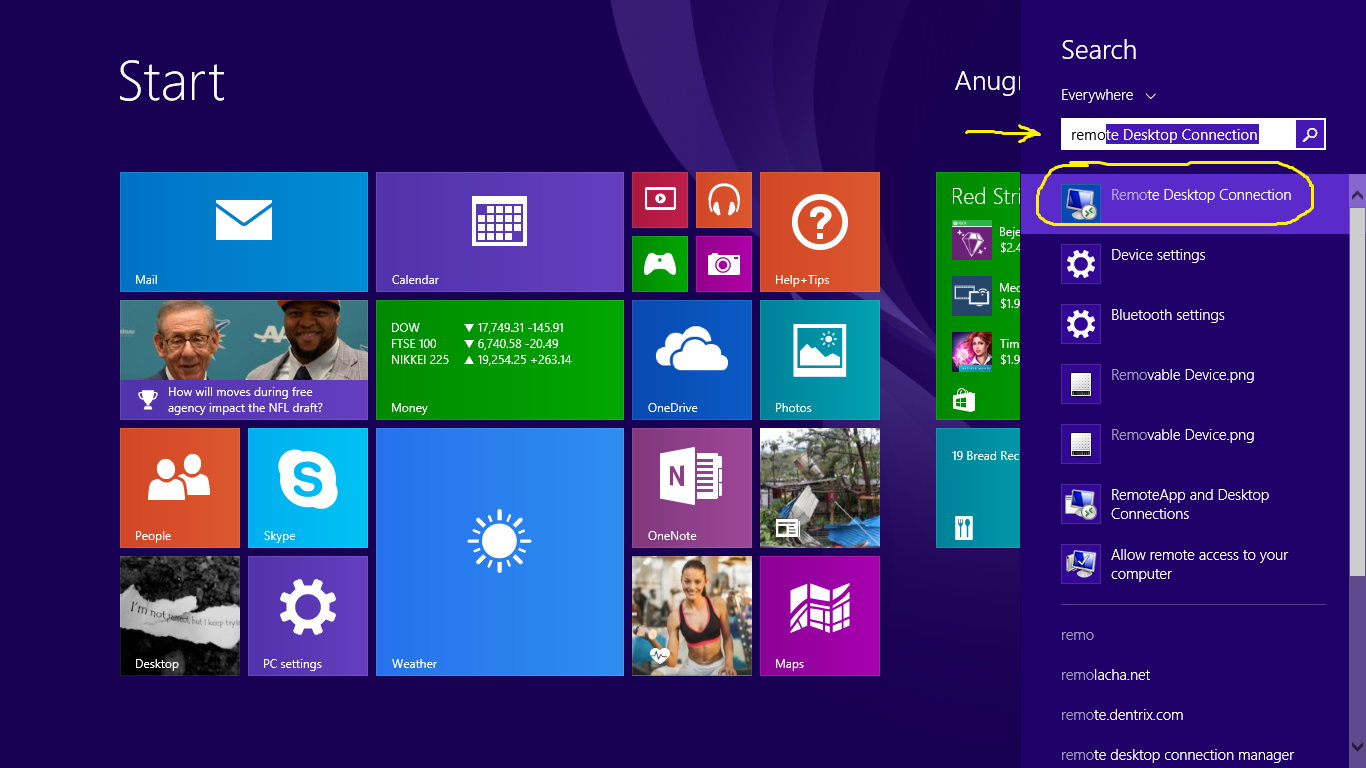Open the Calendar tile
The height and width of the screenshot is (768, 1366).
click(x=500, y=232)
